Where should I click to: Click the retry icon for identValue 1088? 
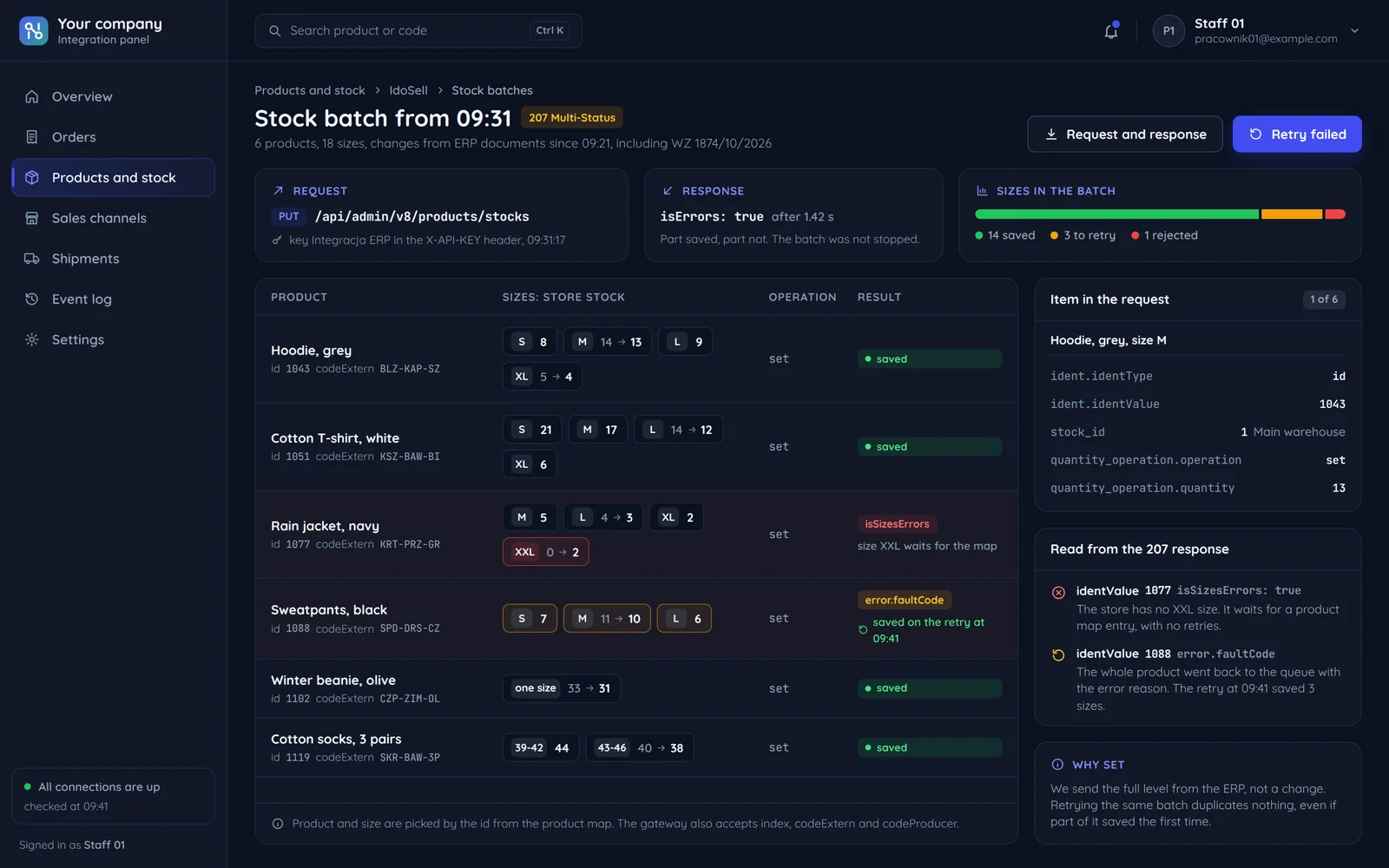[1058, 655]
